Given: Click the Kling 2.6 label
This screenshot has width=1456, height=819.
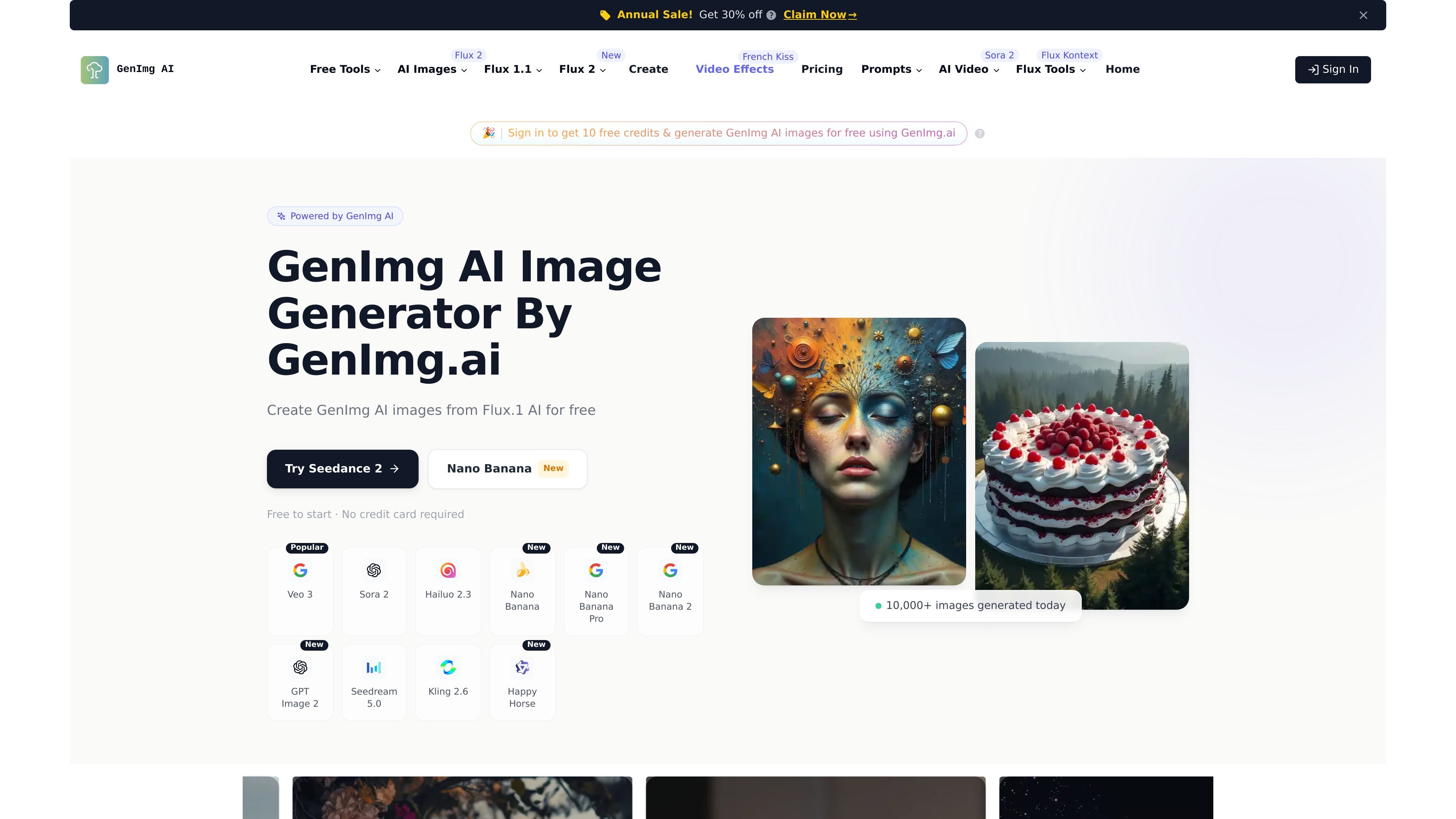Looking at the screenshot, I should click(x=448, y=691).
